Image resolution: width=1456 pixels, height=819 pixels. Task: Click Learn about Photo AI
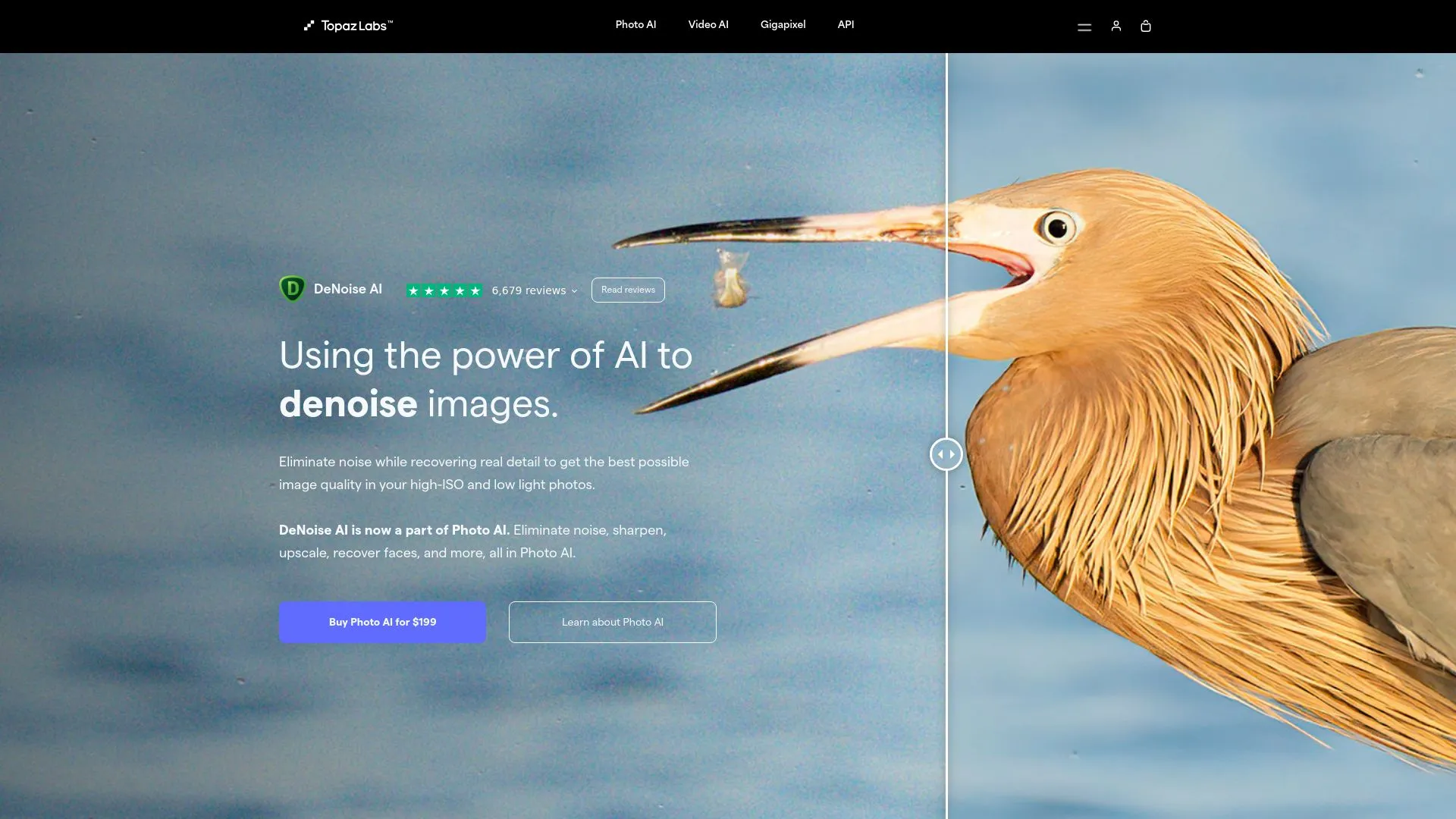pos(612,622)
